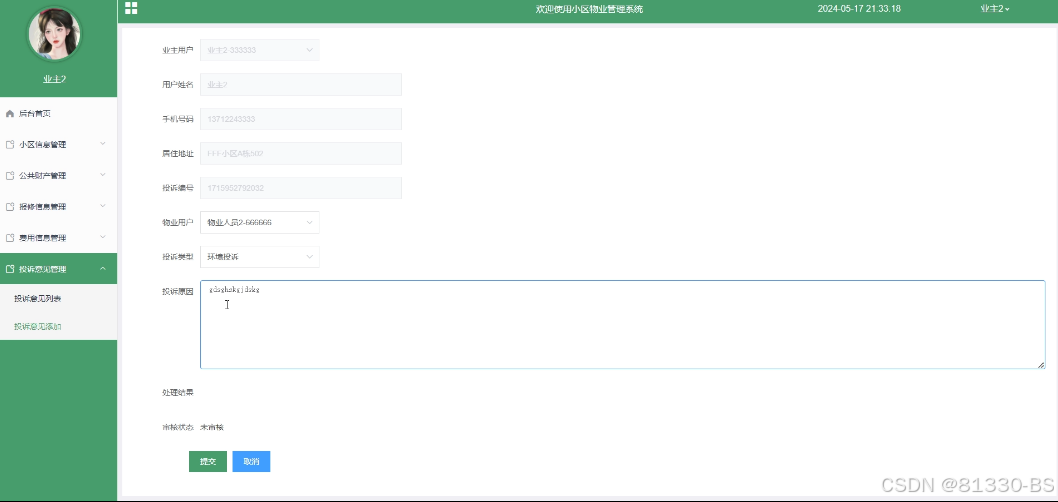Open the 报修信息管理 sidebar menu

tap(58, 206)
